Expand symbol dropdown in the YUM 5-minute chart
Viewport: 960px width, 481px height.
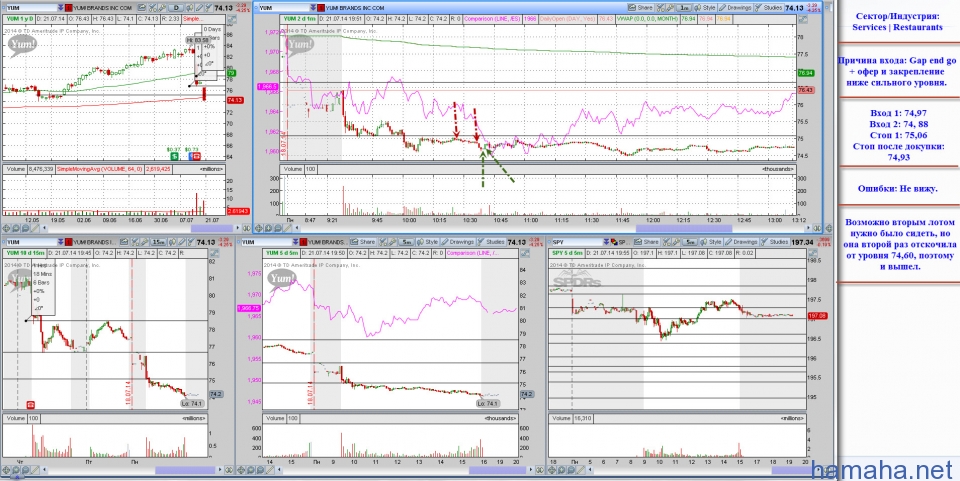pyautogui.click(x=295, y=242)
